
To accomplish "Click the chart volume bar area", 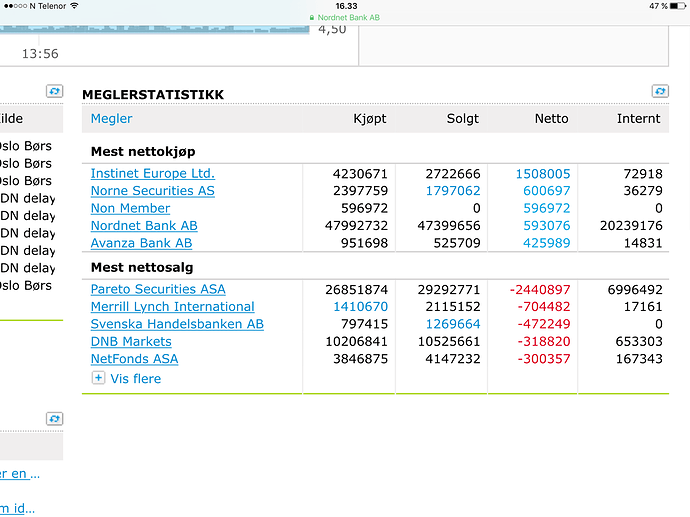I will 154,29.
